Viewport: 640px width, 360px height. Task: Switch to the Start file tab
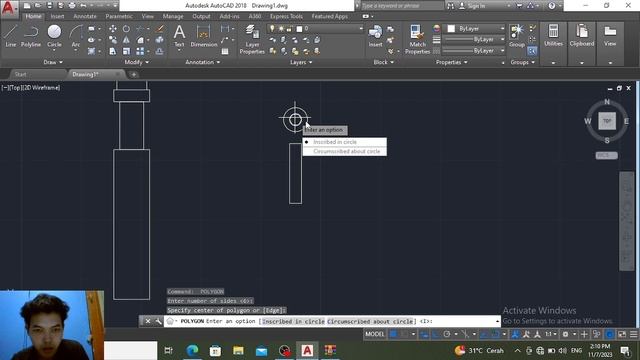20,74
